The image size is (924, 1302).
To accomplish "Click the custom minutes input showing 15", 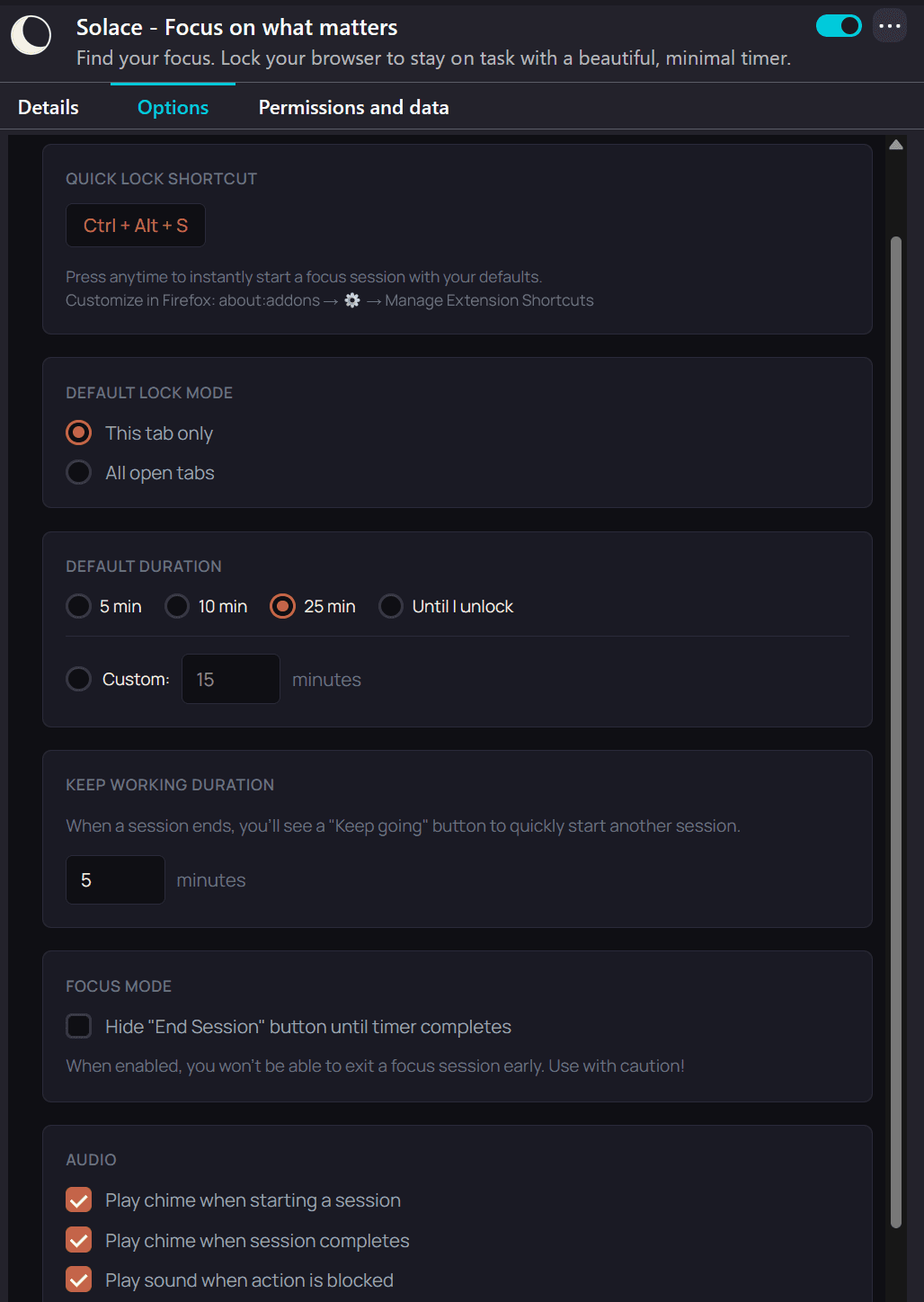I will pyautogui.click(x=230, y=679).
